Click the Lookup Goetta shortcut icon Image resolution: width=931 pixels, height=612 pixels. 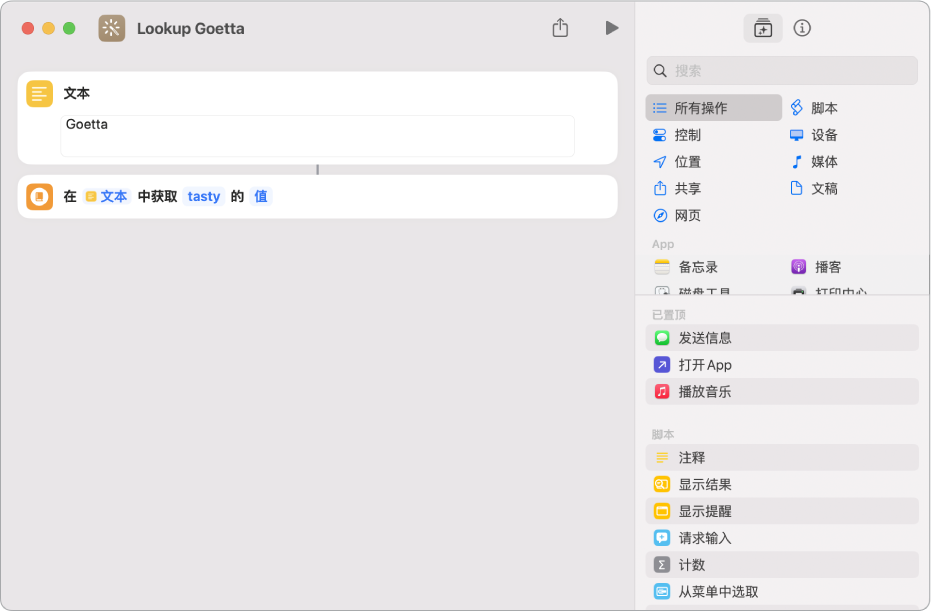pyautogui.click(x=112, y=28)
